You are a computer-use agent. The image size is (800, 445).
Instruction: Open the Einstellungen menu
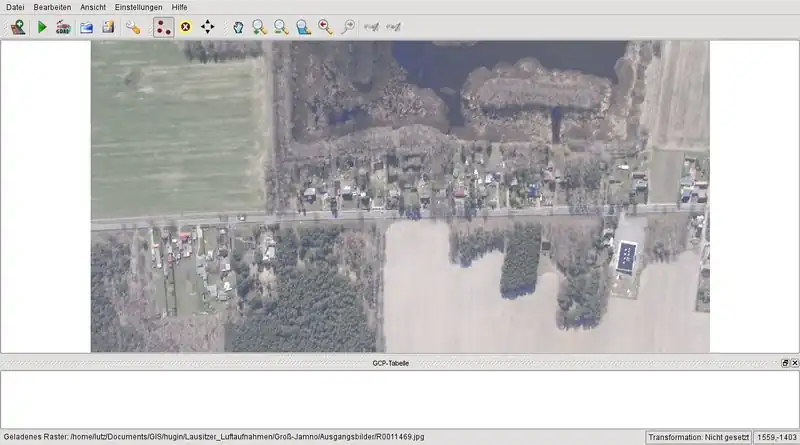[x=138, y=7]
